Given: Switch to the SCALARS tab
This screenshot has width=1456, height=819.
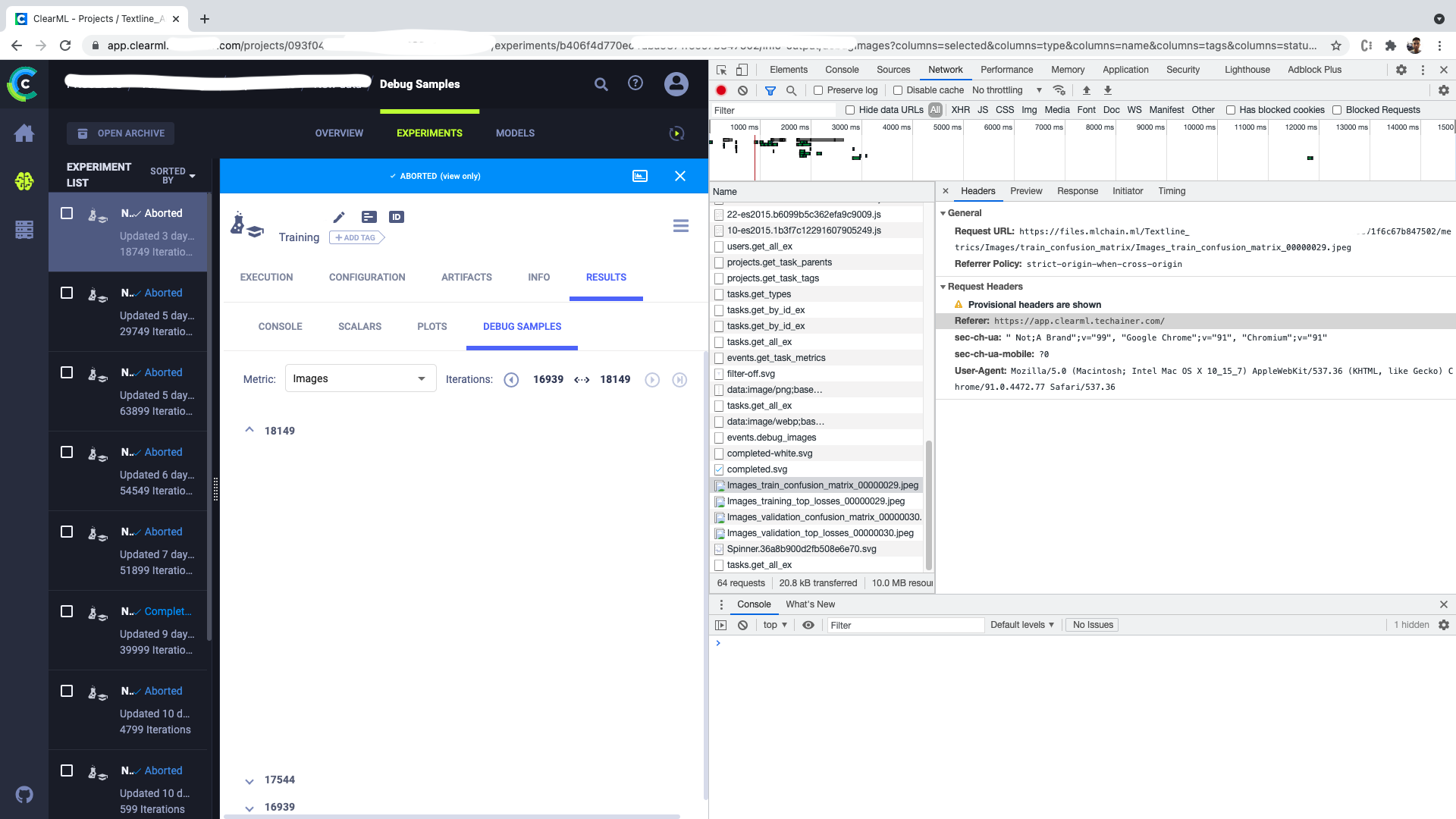Looking at the screenshot, I should 359,326.
